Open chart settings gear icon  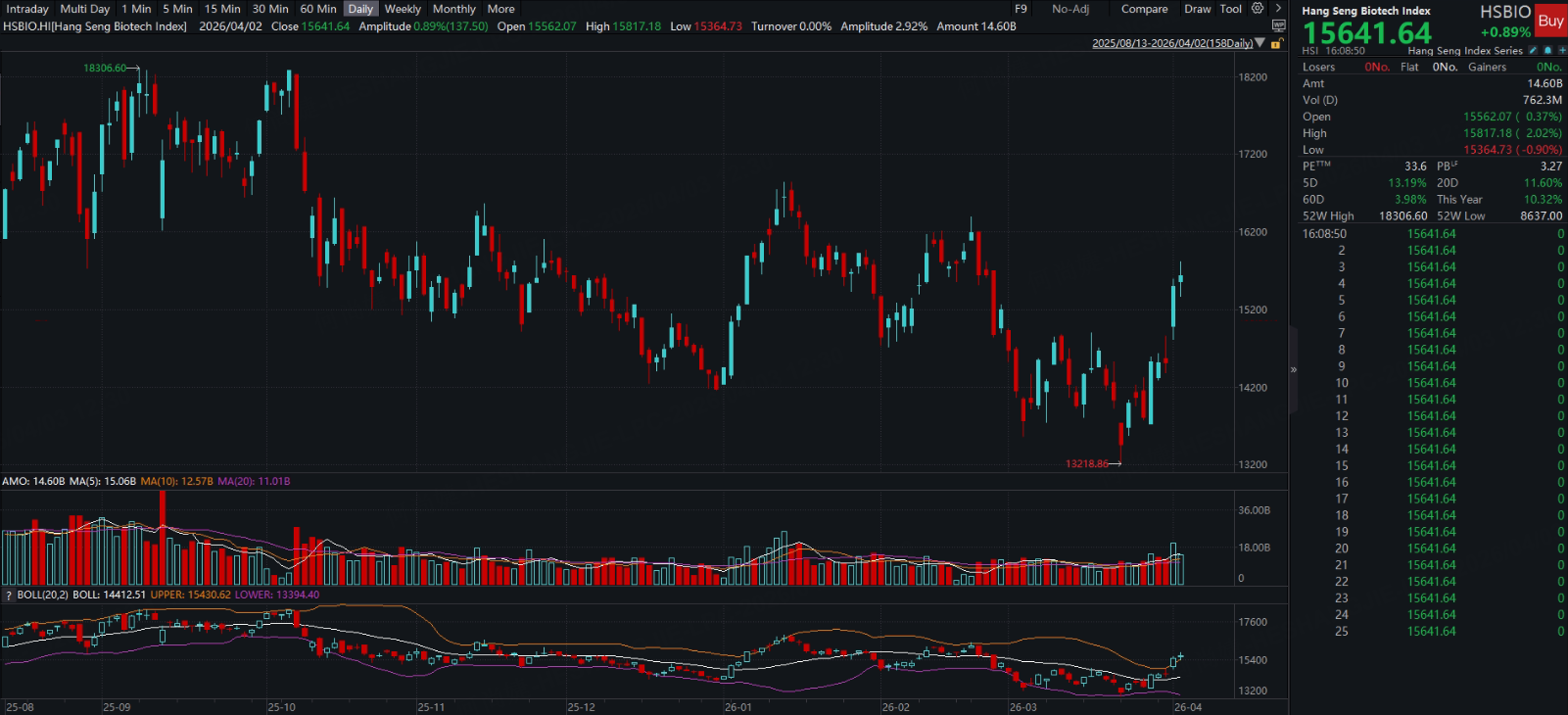click(x=1258, y=9)
